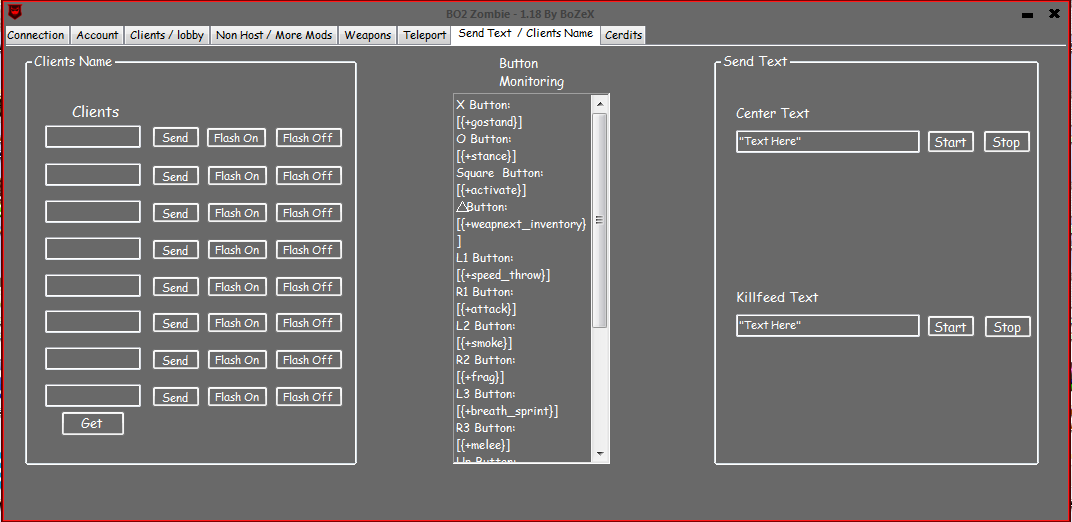Image resolution: width=1072 pixels, height=522 pixels.
Task: Turn Flash On in the fourth client row
Action: [237, 249]
